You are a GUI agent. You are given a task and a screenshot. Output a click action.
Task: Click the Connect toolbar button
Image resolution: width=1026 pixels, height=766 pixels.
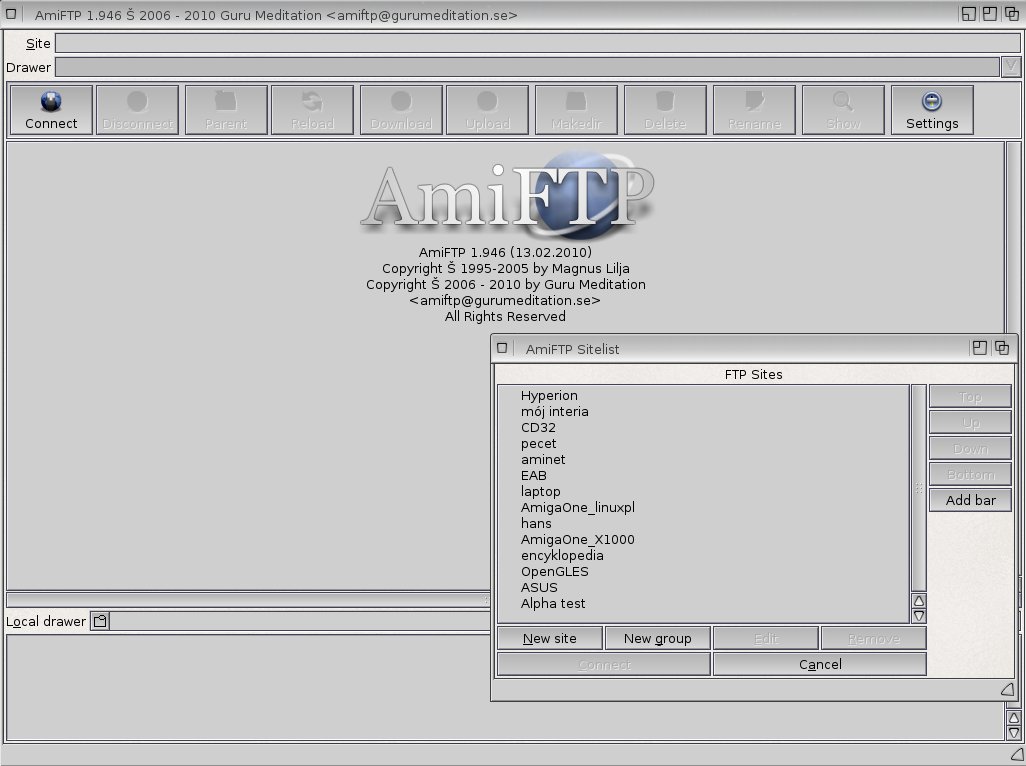coord(51,110)
